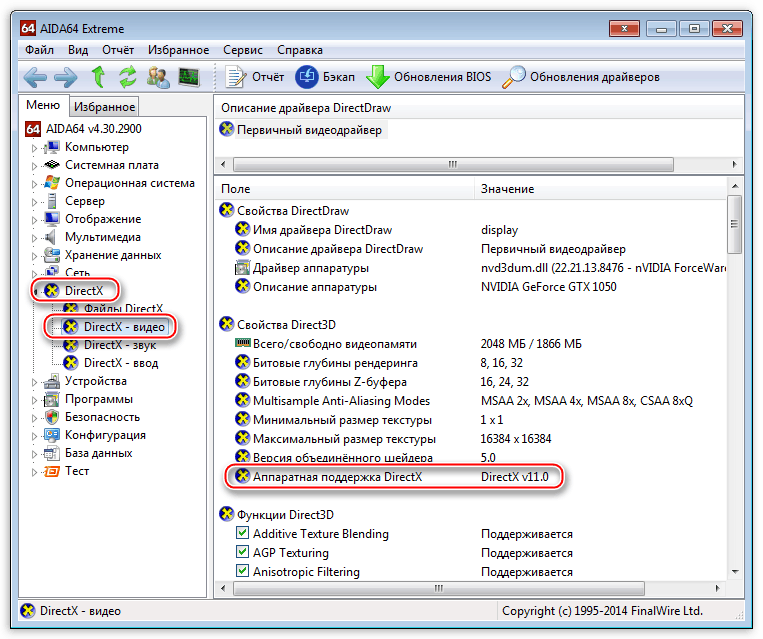
Task: Open the users icon in the toolbar
Action: [x=158, y=77]
